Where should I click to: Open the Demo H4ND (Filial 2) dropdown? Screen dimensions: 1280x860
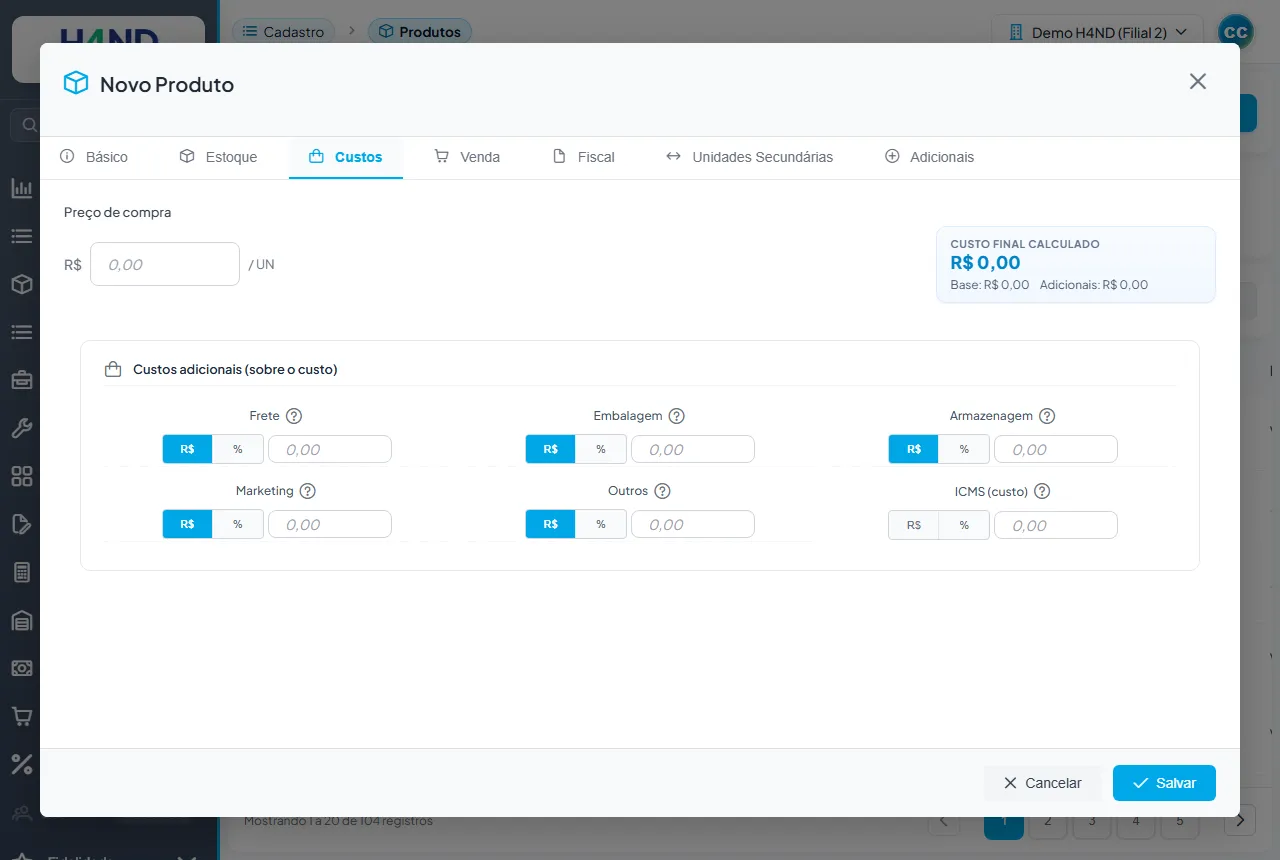(1097, 32)
